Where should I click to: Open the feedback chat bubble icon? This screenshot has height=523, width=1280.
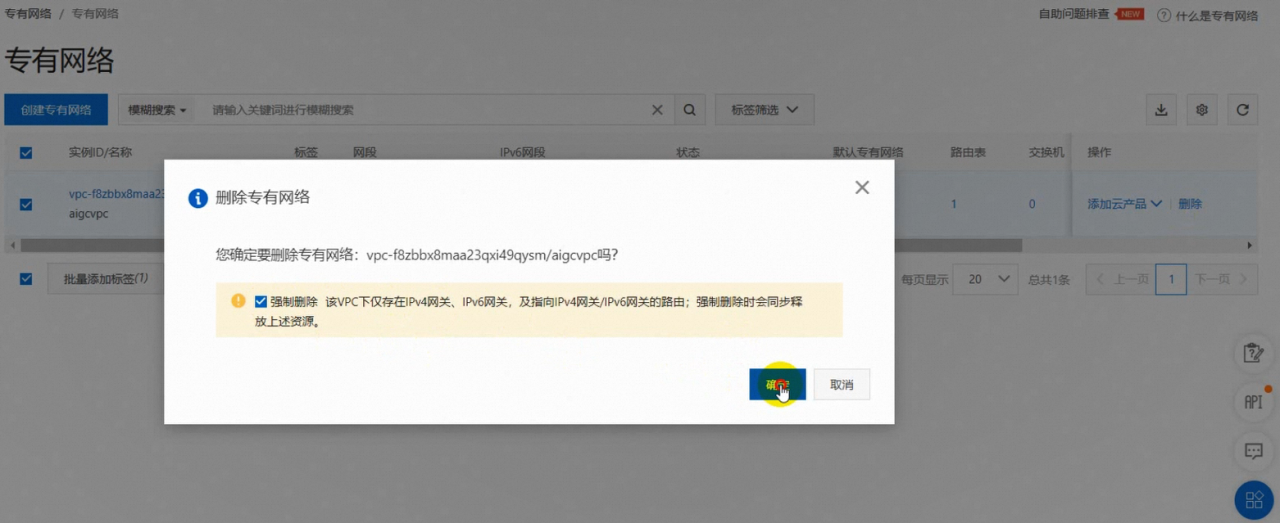click(1253, 451)
